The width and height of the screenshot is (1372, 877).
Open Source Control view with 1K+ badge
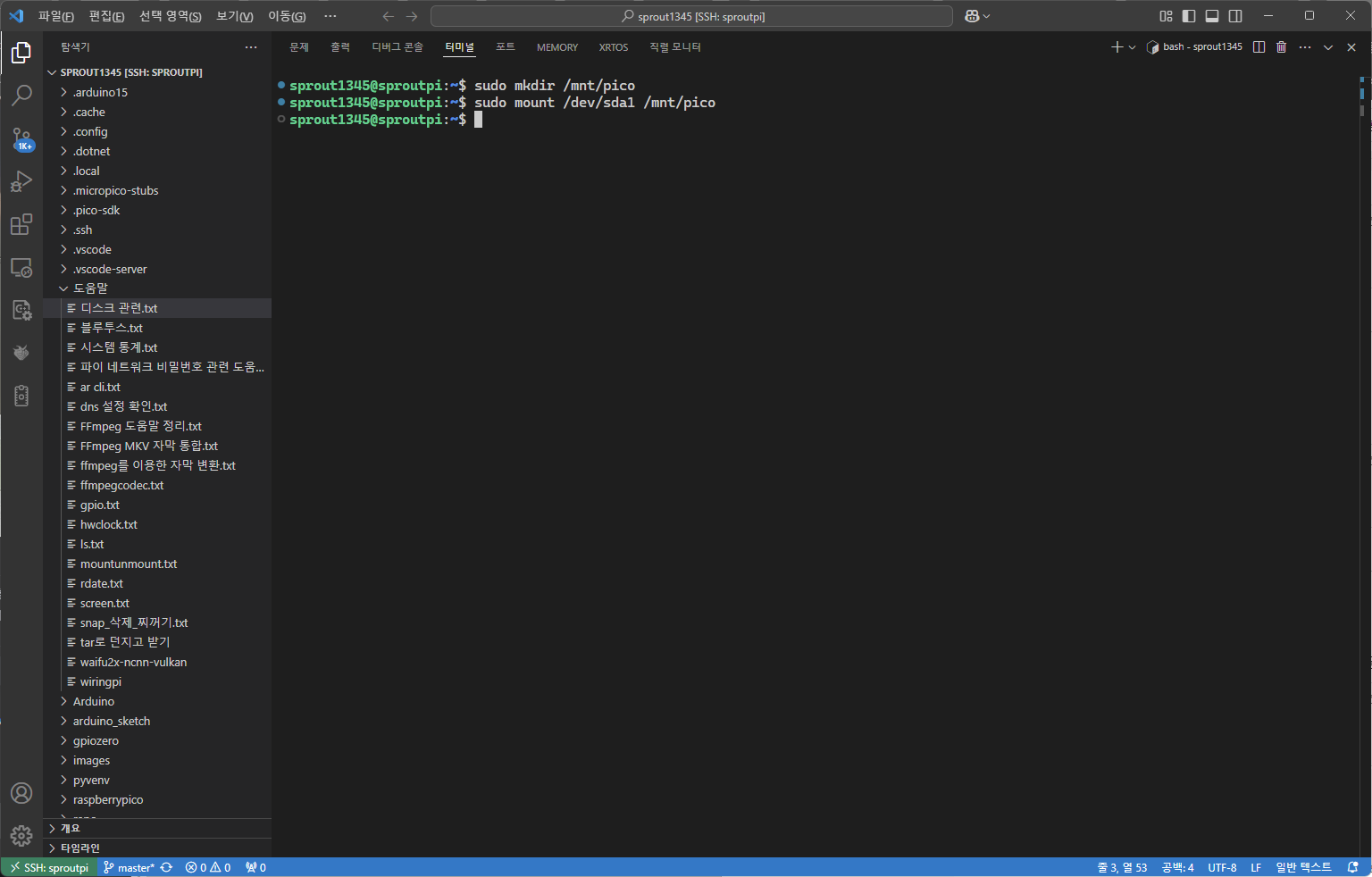[x=21, y=138]
